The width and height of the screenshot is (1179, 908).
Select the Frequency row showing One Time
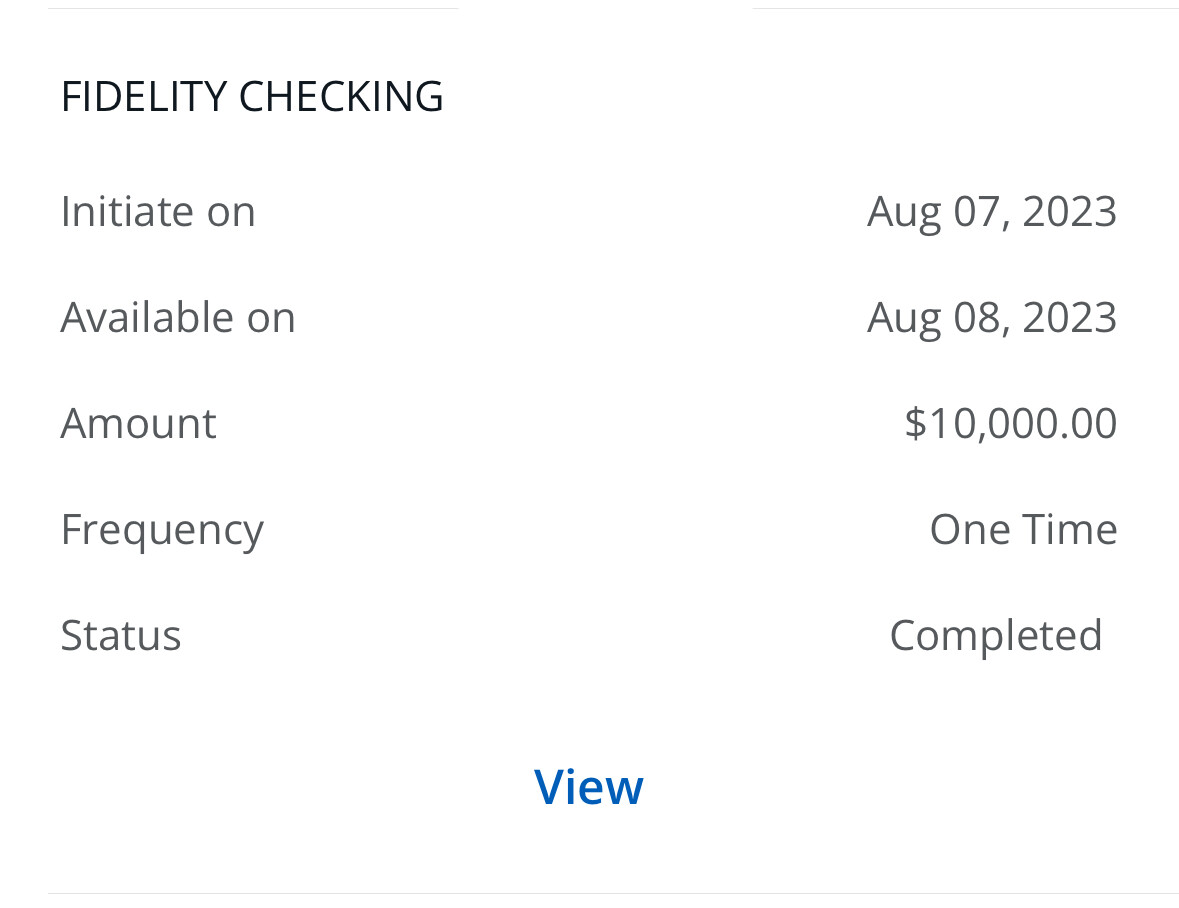click(x=589, y=528)
